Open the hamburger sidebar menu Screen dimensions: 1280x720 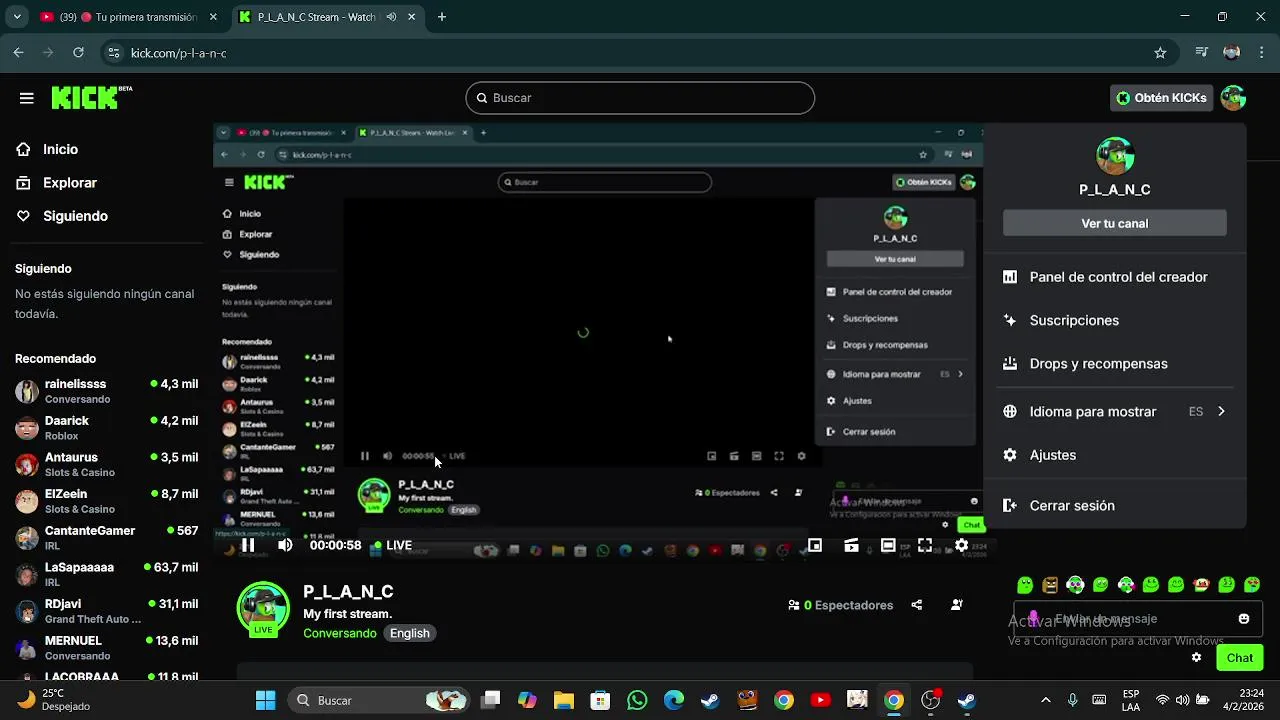click(x=27, y=98)
